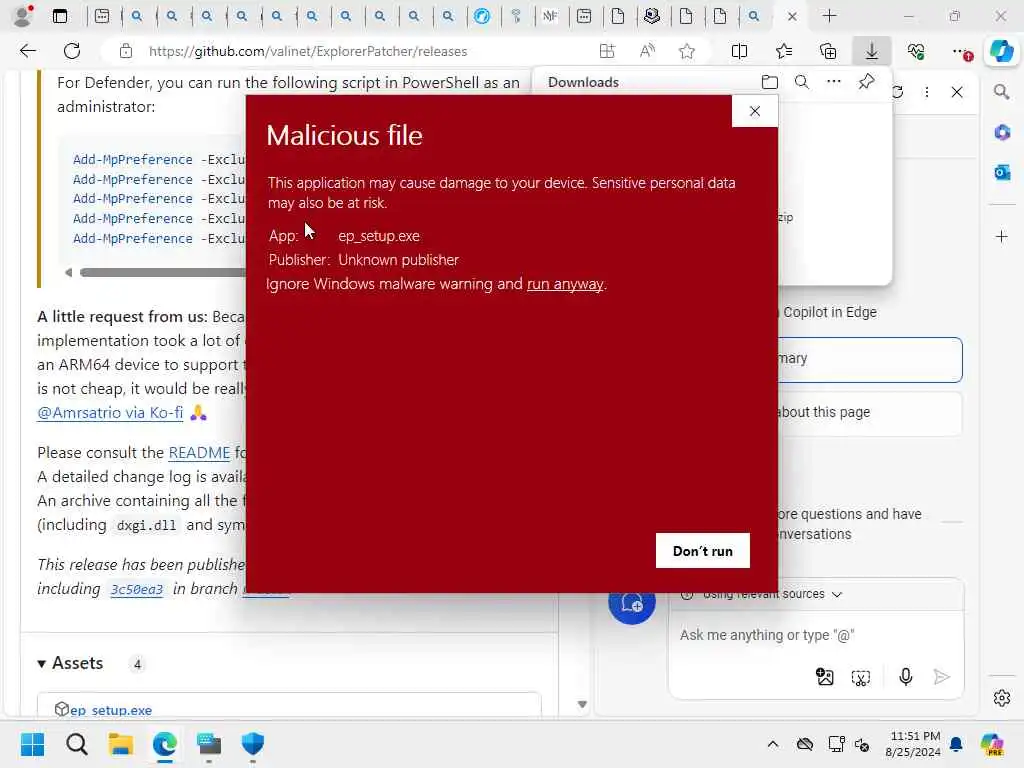Open Outlook sidebar app
The width and height of the screenshot is (1024, 768).
(x=1001, y=172)
